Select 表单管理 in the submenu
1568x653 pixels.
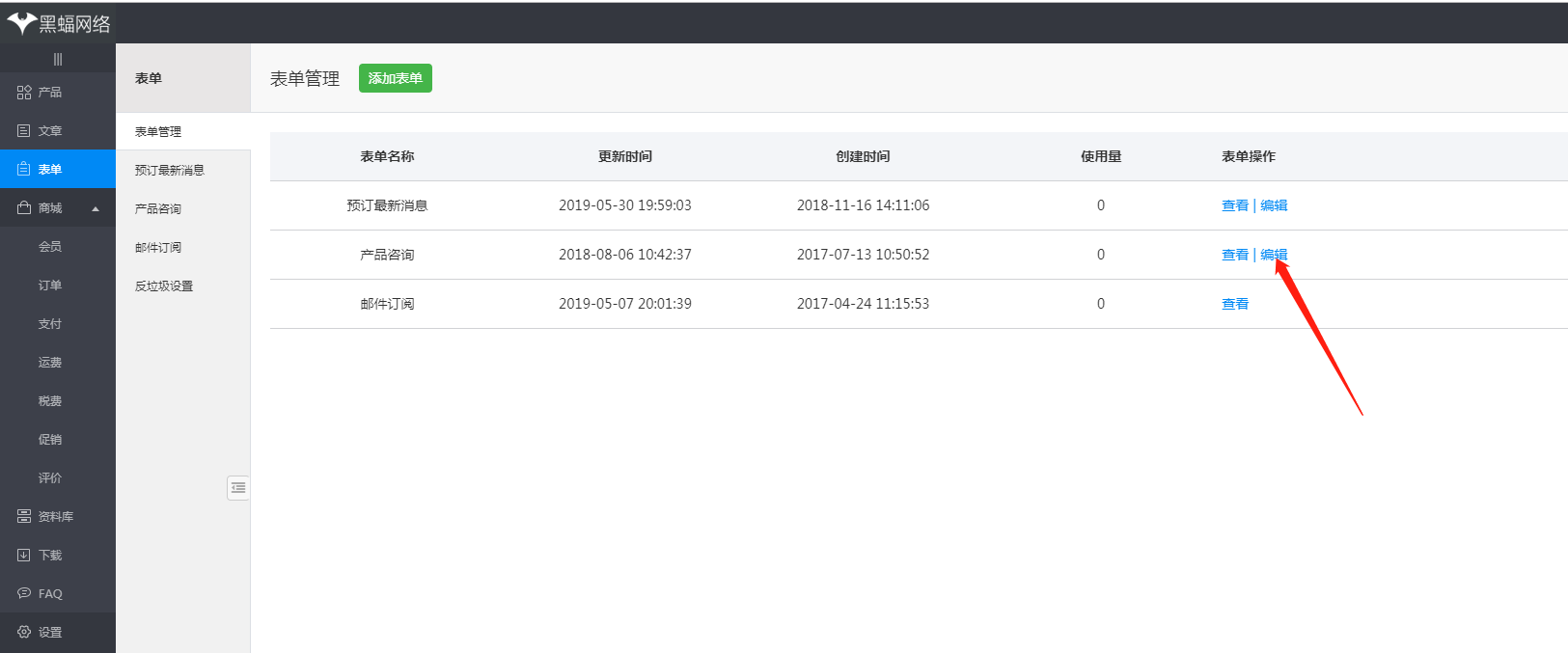pos(158,132)
